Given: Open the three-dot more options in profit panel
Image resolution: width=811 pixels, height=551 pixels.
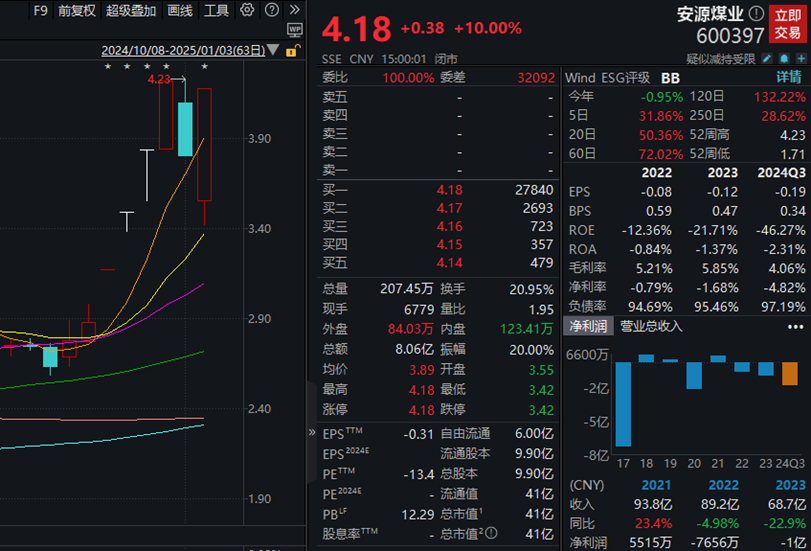Looking at the screenshot, I should coord(795,326).
